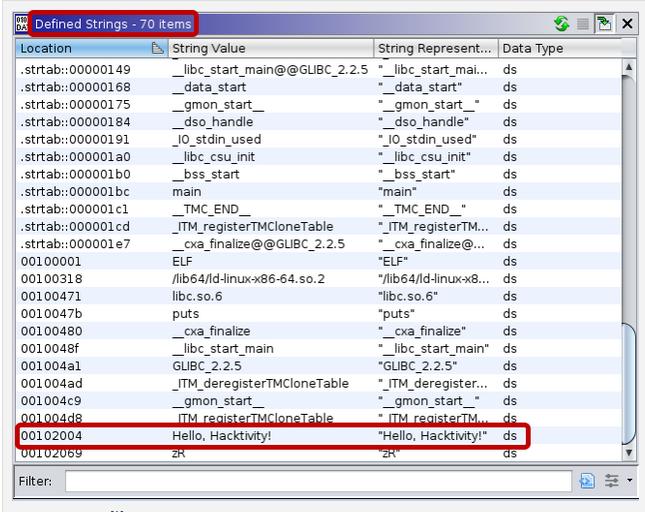This screenshot has width=645, height=512.
Task: Select the "puts" string row
Action: 270,313
